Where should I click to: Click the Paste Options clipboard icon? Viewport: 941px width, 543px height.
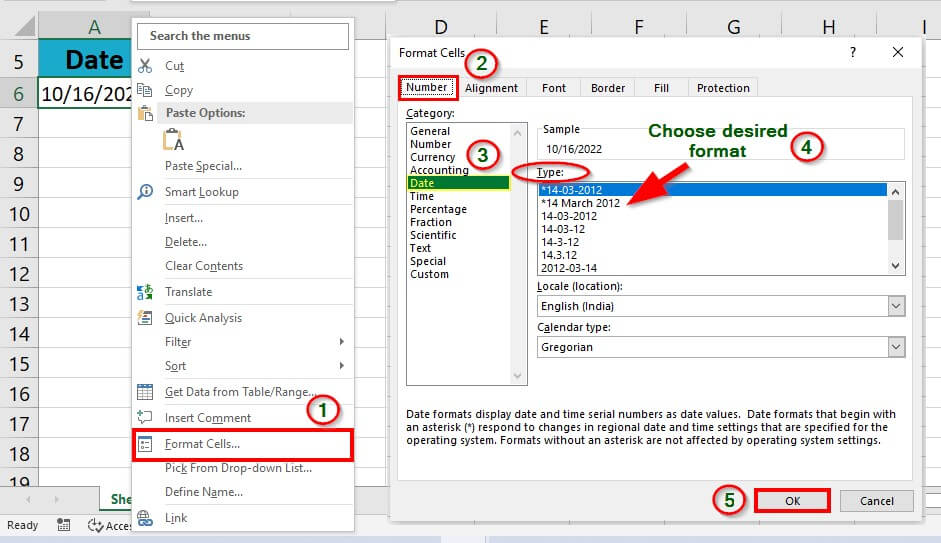(145, 113)
